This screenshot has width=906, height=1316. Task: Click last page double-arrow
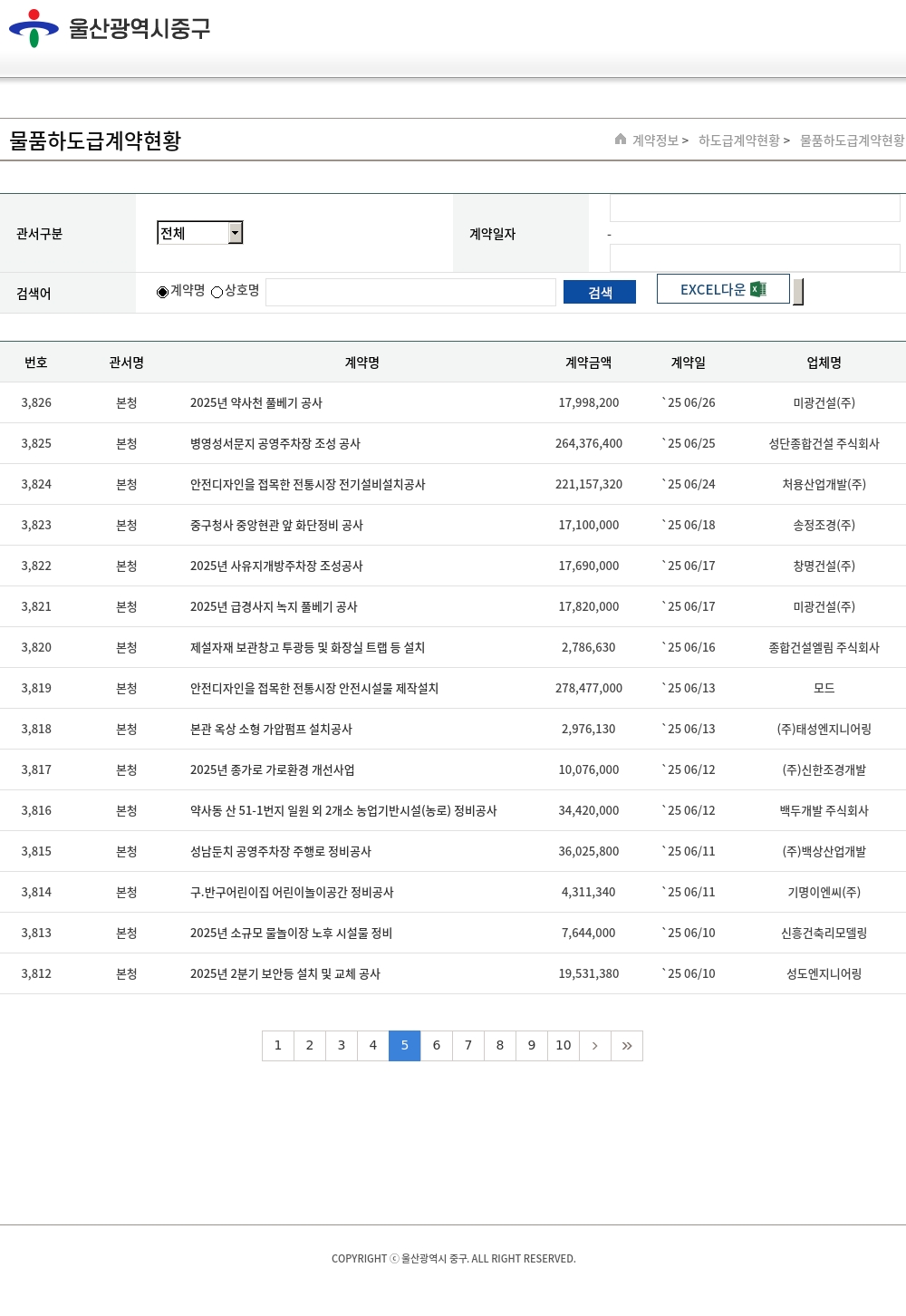click(x=627, y=1046)
